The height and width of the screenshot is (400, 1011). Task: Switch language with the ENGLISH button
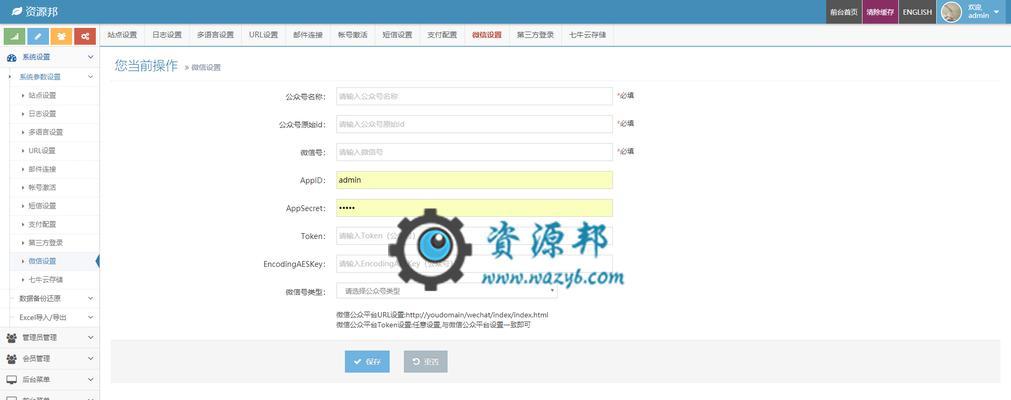tap(917, 12)
